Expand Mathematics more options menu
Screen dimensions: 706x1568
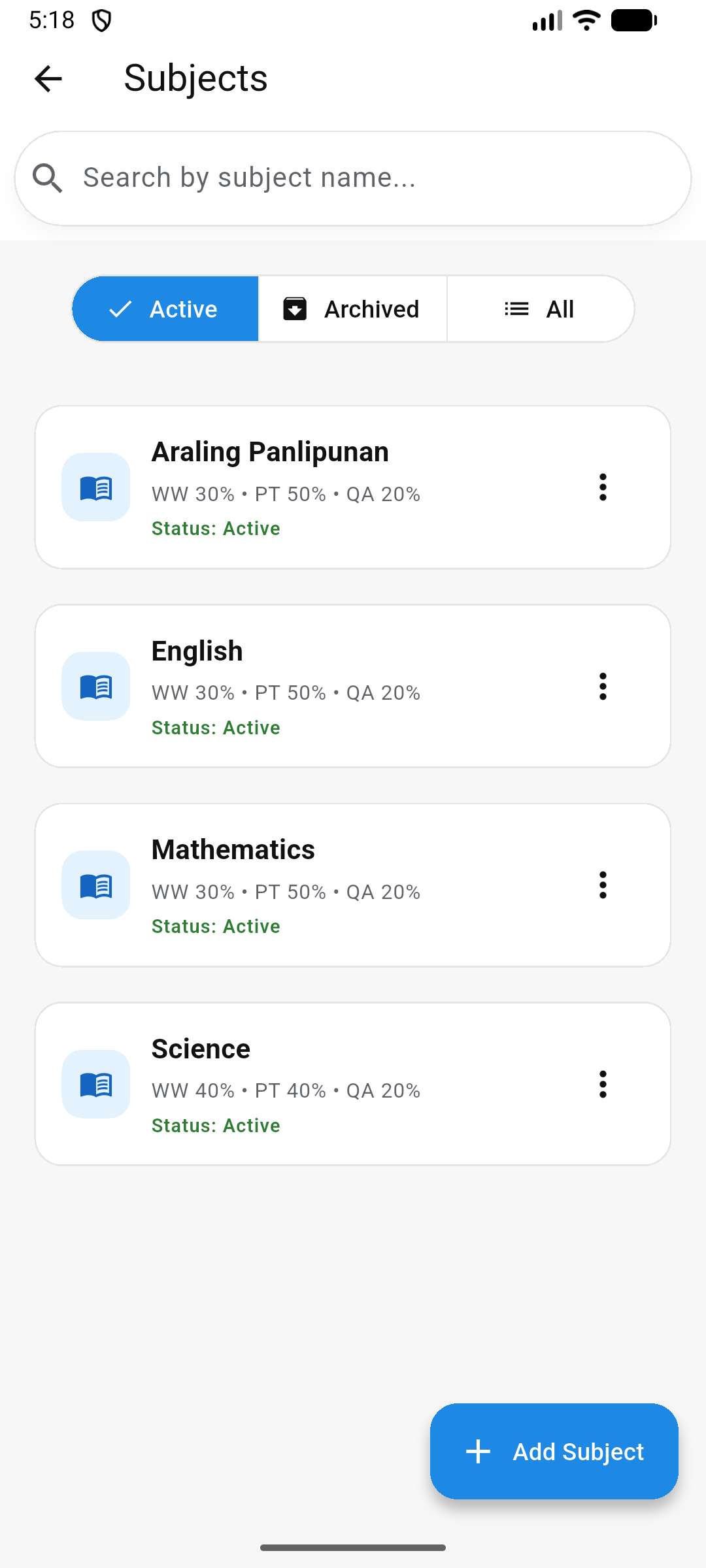click(603, 885)
